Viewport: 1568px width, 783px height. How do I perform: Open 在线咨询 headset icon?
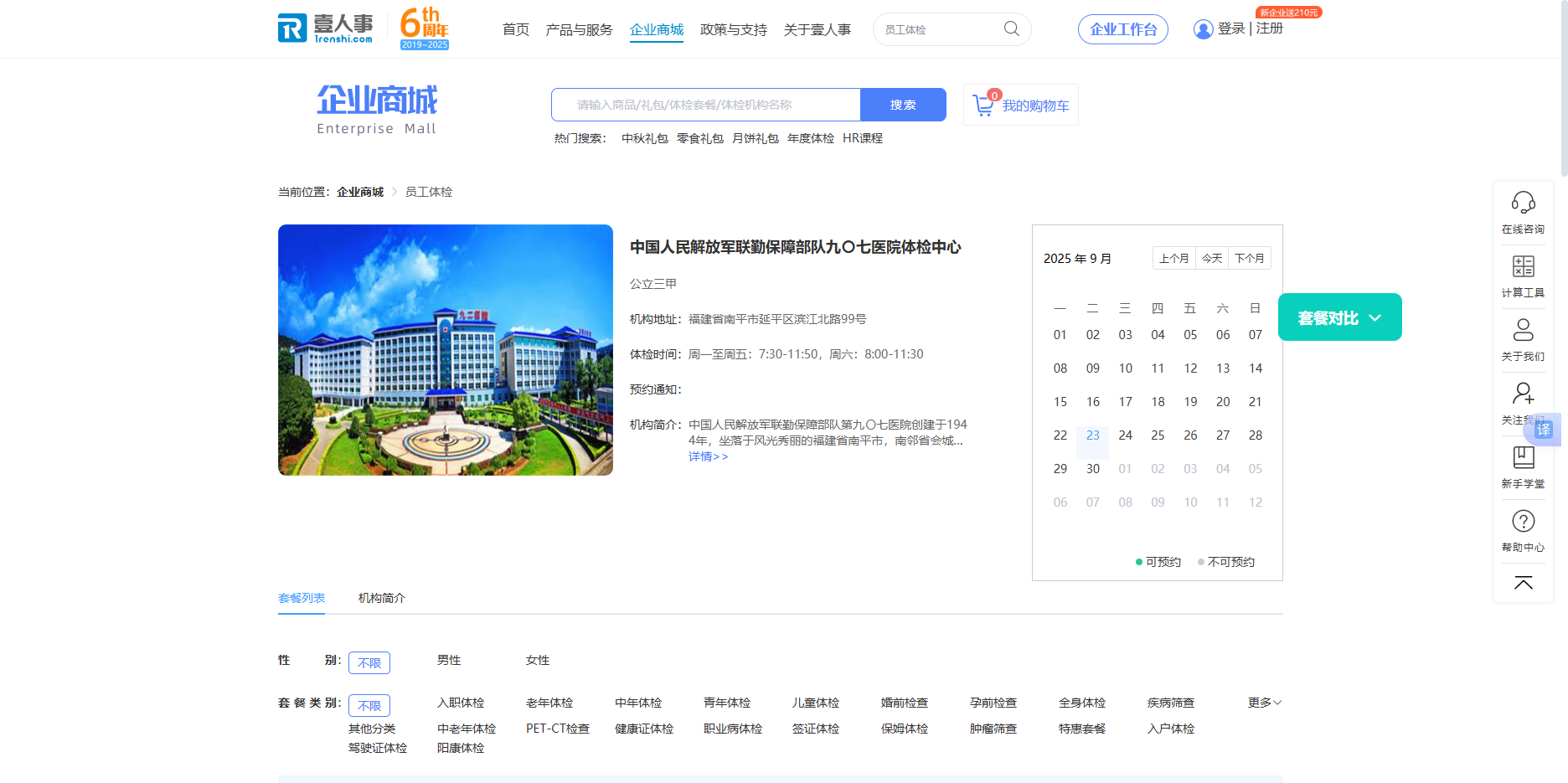pyautogui.click(x=1523, y=202)
